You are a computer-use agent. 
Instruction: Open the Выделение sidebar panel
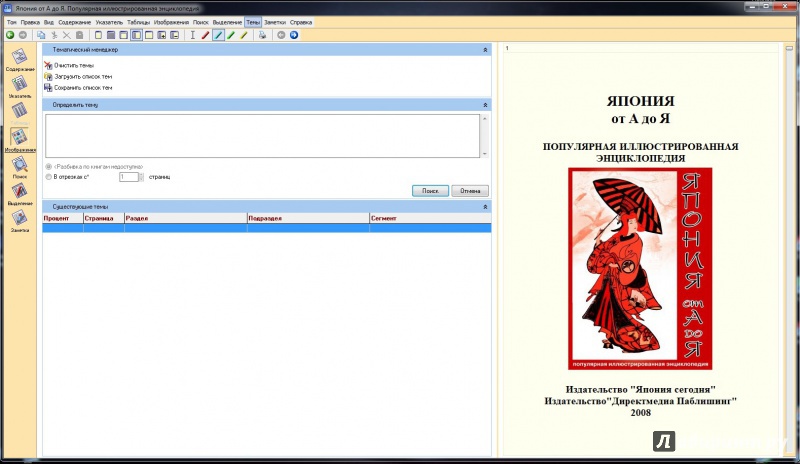point(20,194)
